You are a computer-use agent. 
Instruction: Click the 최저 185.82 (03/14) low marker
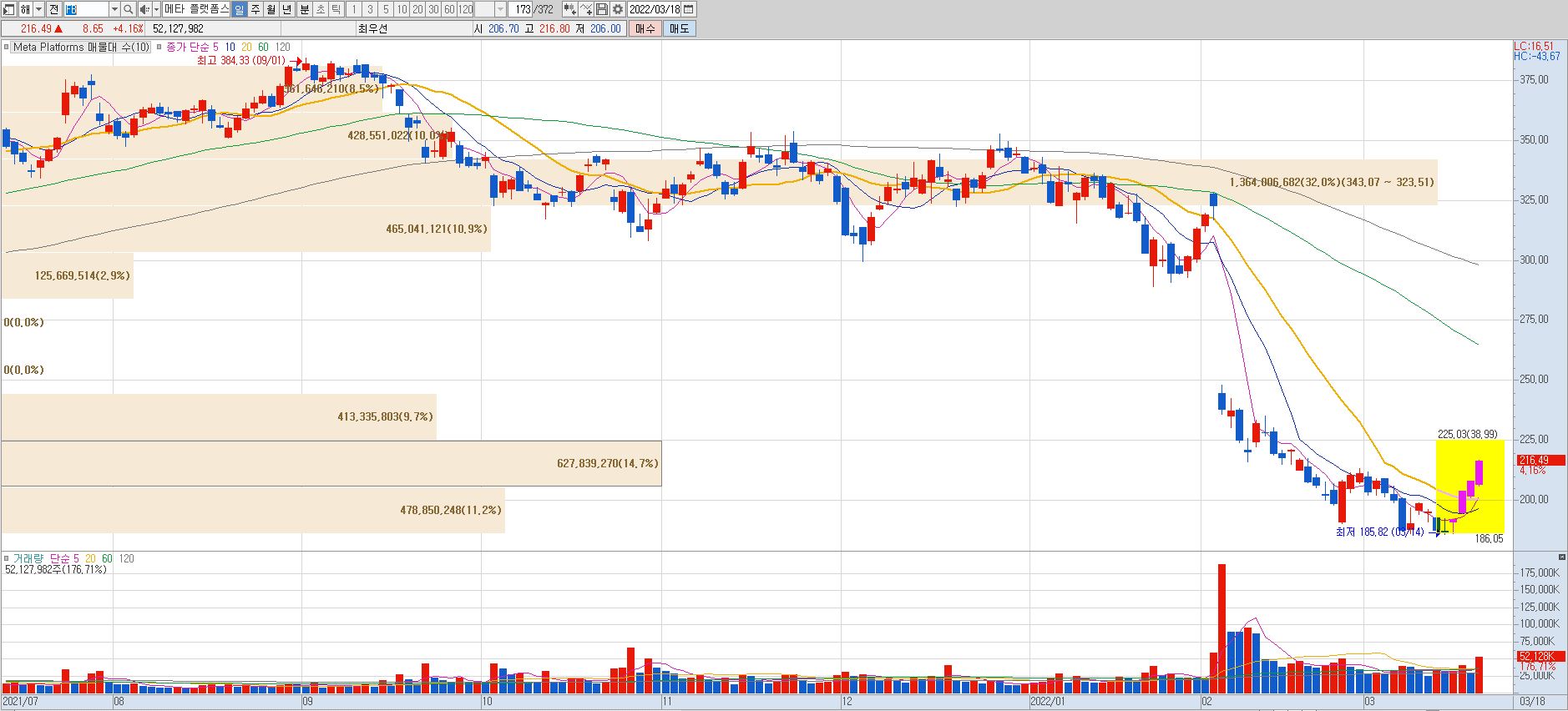click(1379, 532)
